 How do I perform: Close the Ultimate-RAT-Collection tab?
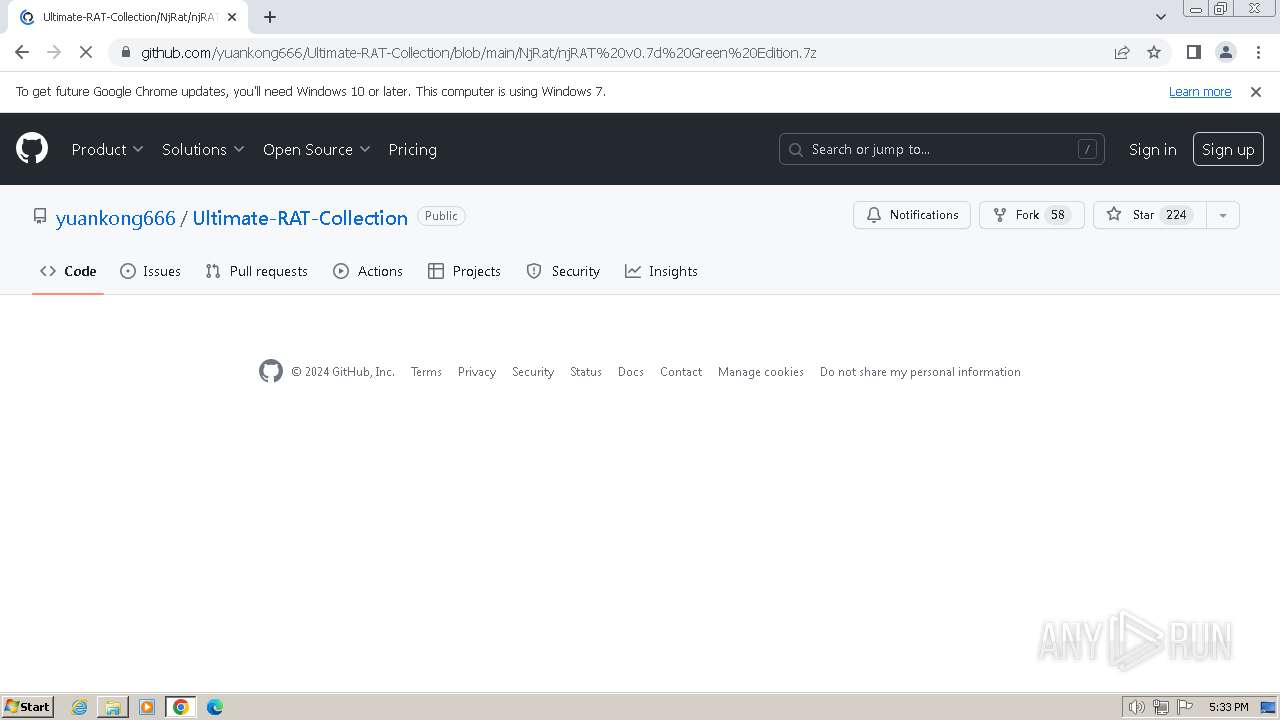232,17
